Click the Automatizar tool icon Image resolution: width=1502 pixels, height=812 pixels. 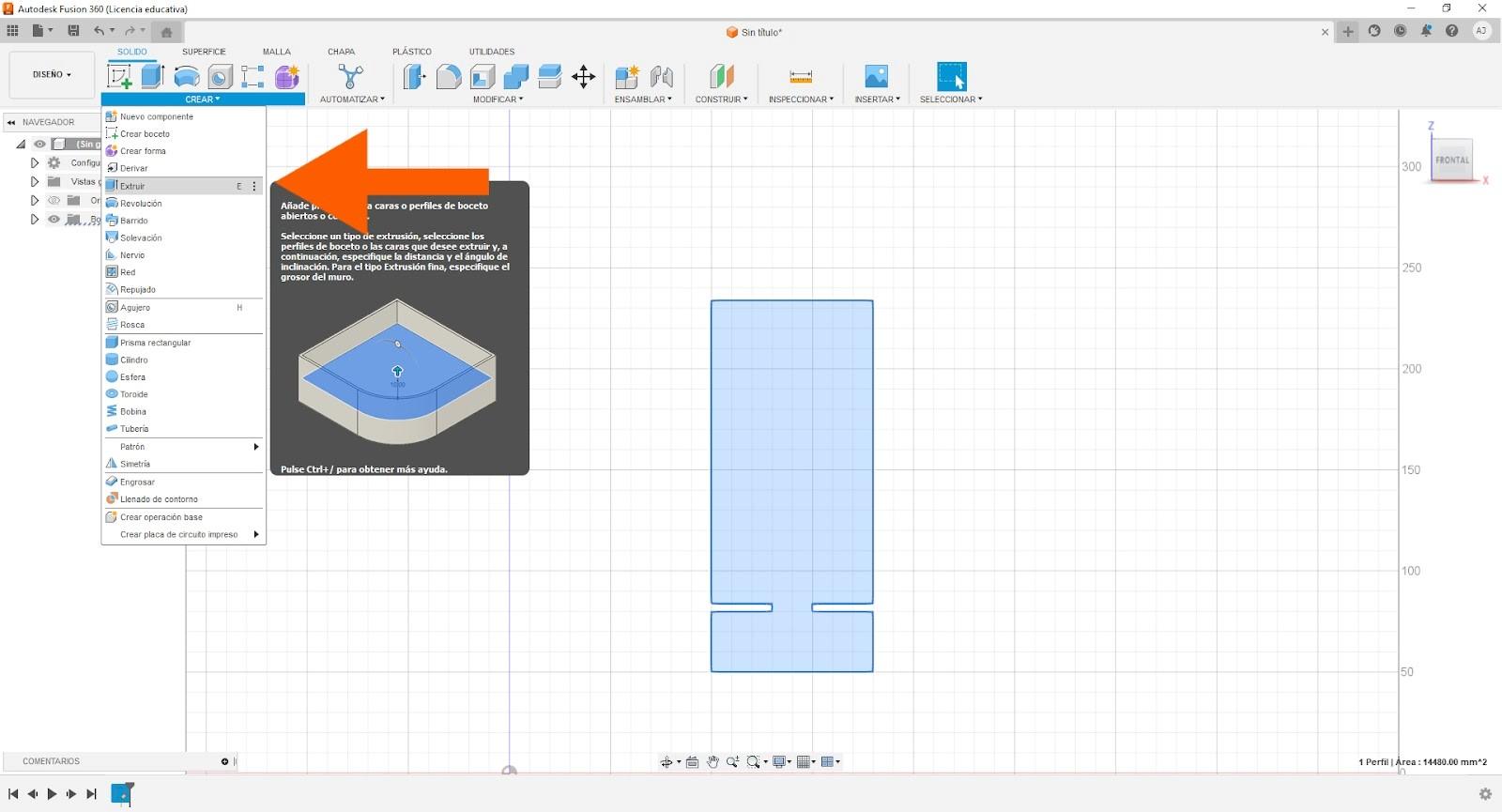coord(350,76)
